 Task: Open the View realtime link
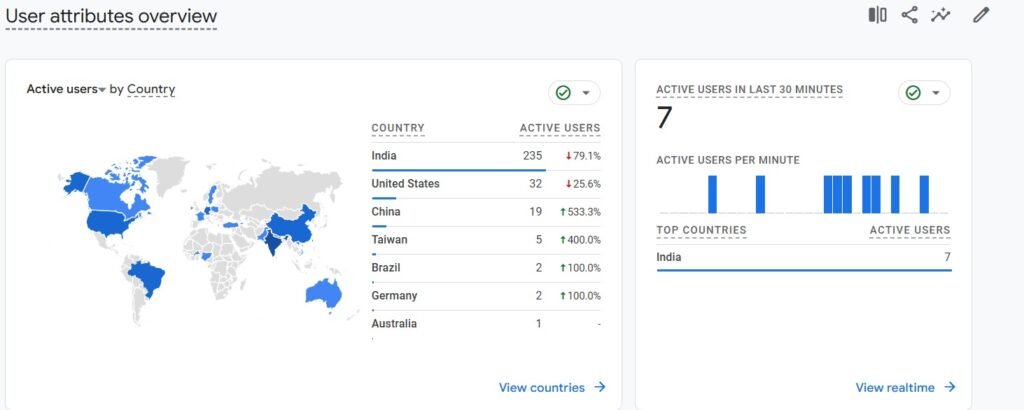tap(895, 387)
